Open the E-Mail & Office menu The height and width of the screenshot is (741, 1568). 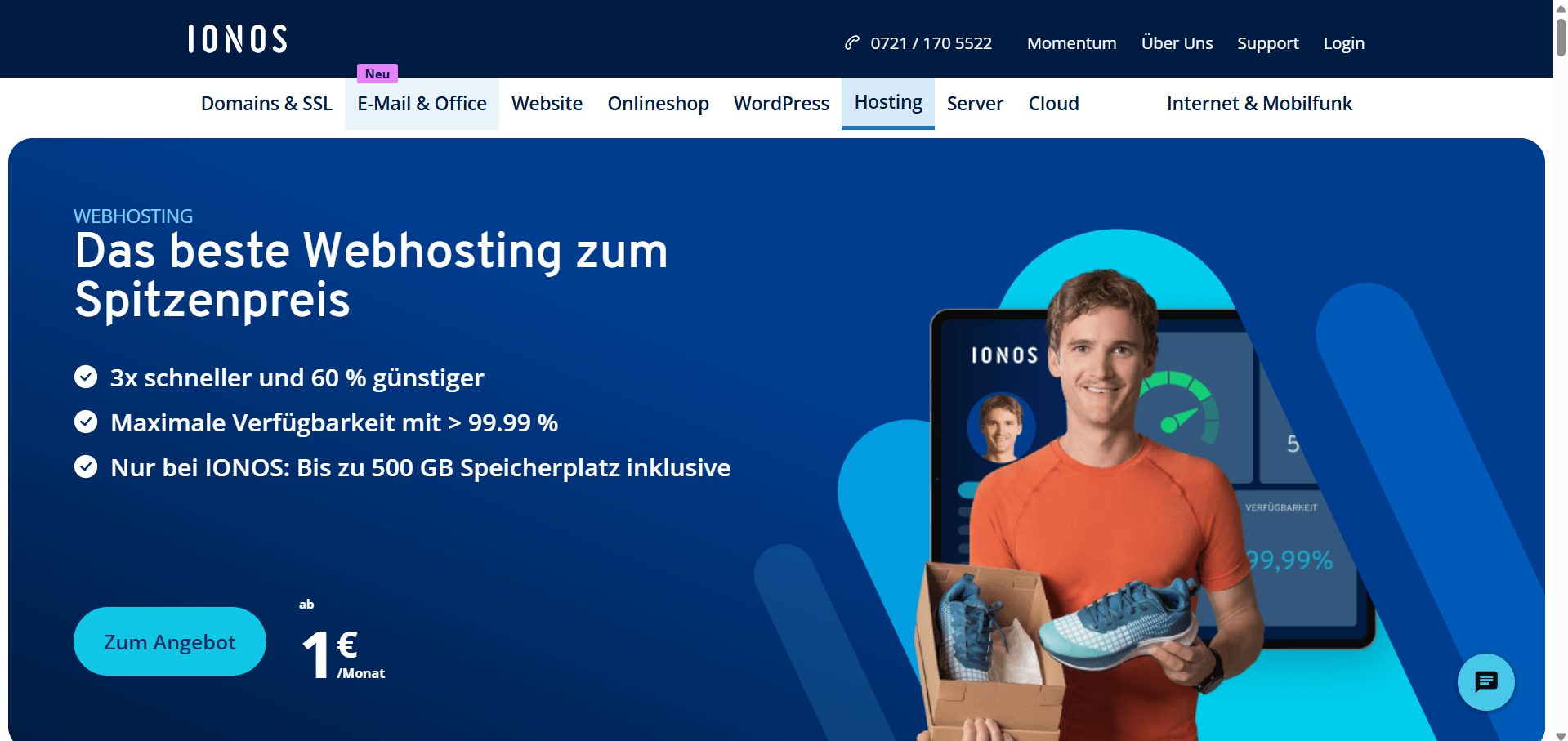pyautogui.click(x=422, y=104)
